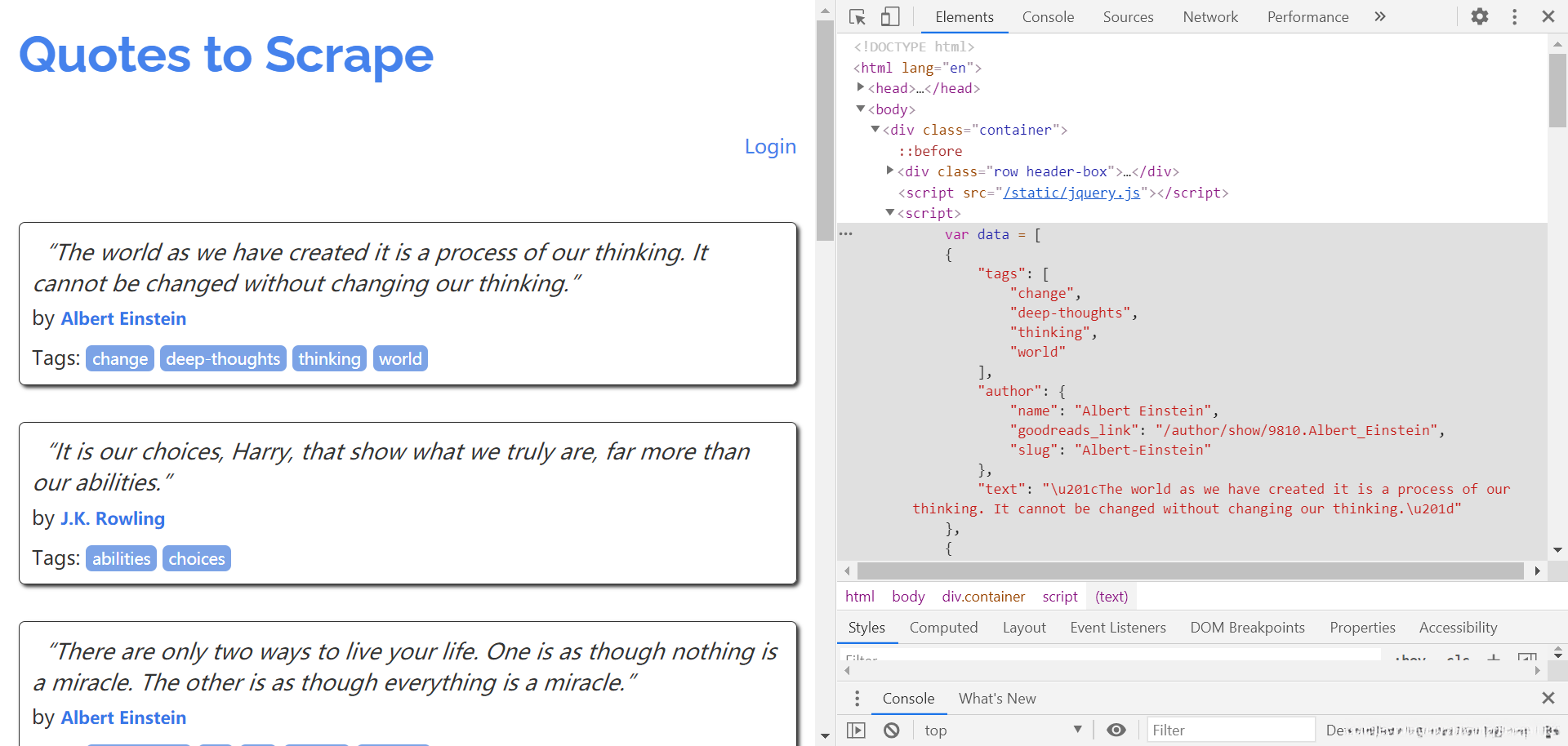Select the ::before pseudo-element row
This screenshot has height=746, width=1568.
coord(930,151)
